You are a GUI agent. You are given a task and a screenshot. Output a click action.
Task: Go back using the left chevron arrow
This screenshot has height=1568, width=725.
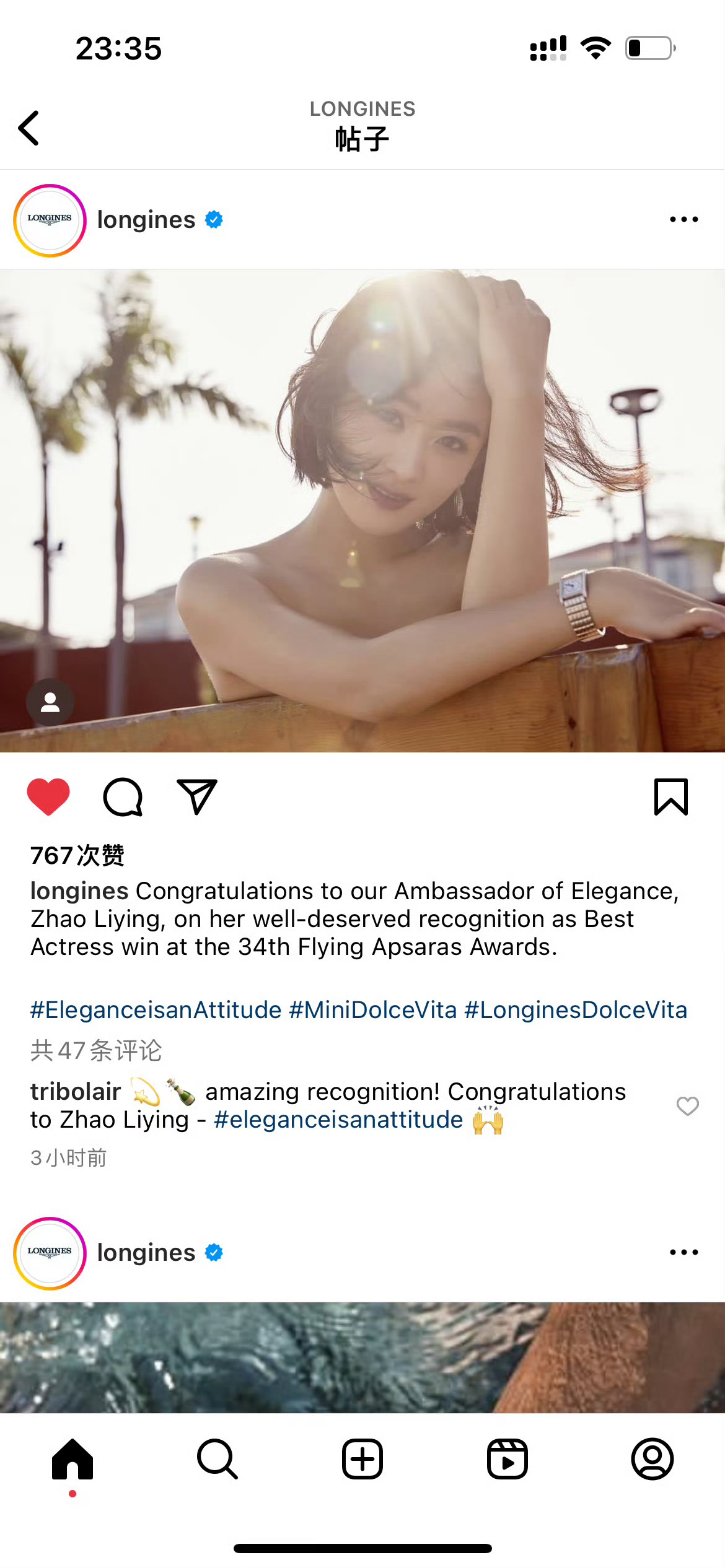(x=29, y=128)
